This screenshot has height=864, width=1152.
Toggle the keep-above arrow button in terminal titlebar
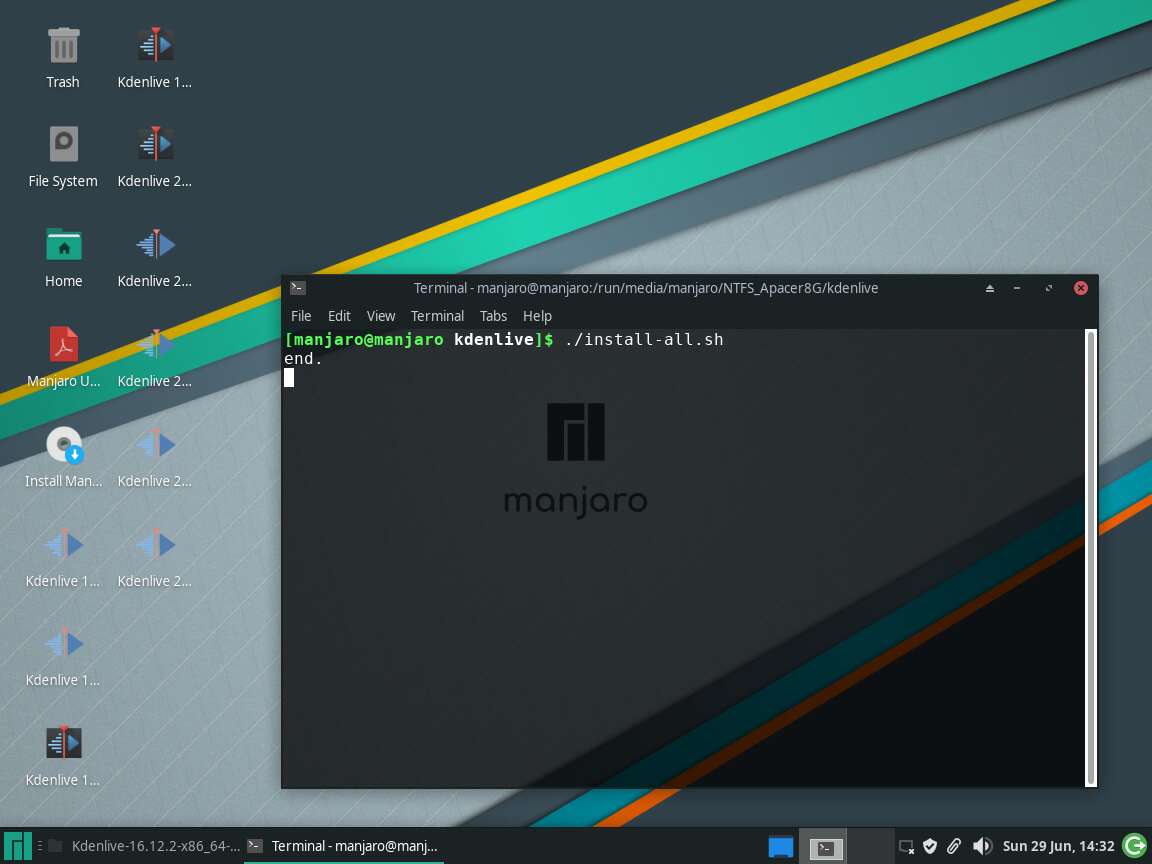(x=990, y=288)
